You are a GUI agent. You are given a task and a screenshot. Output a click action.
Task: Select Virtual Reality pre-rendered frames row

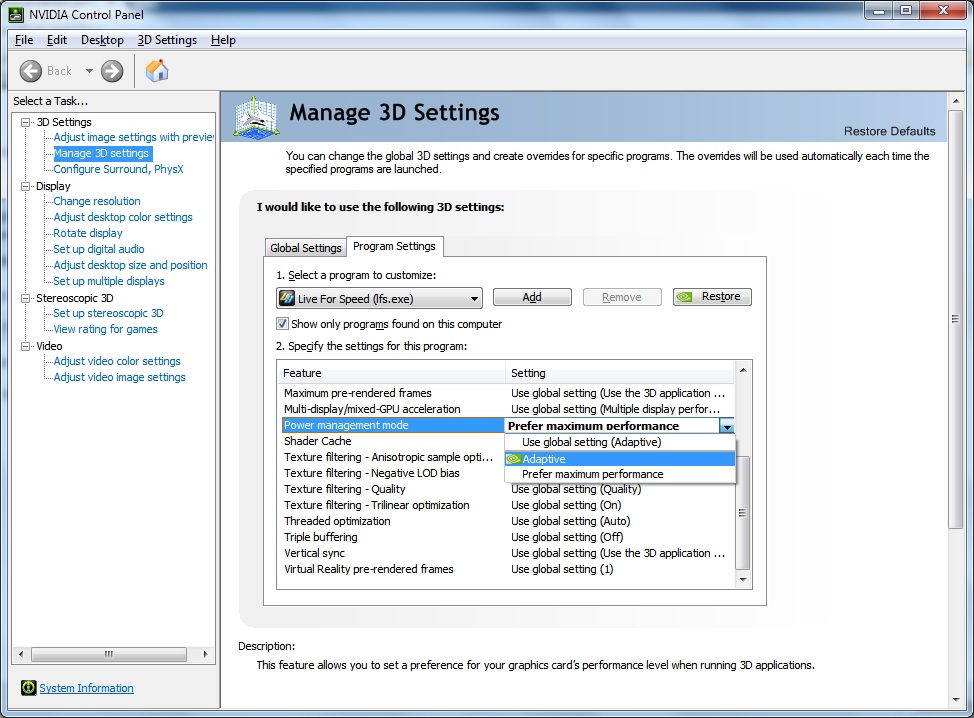pyautogui.click(x=505, y=569)
